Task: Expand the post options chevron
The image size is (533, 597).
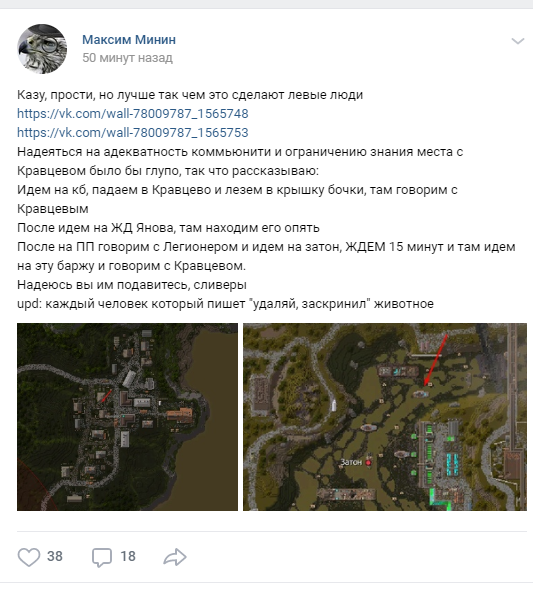Action: tap(518, 41)
